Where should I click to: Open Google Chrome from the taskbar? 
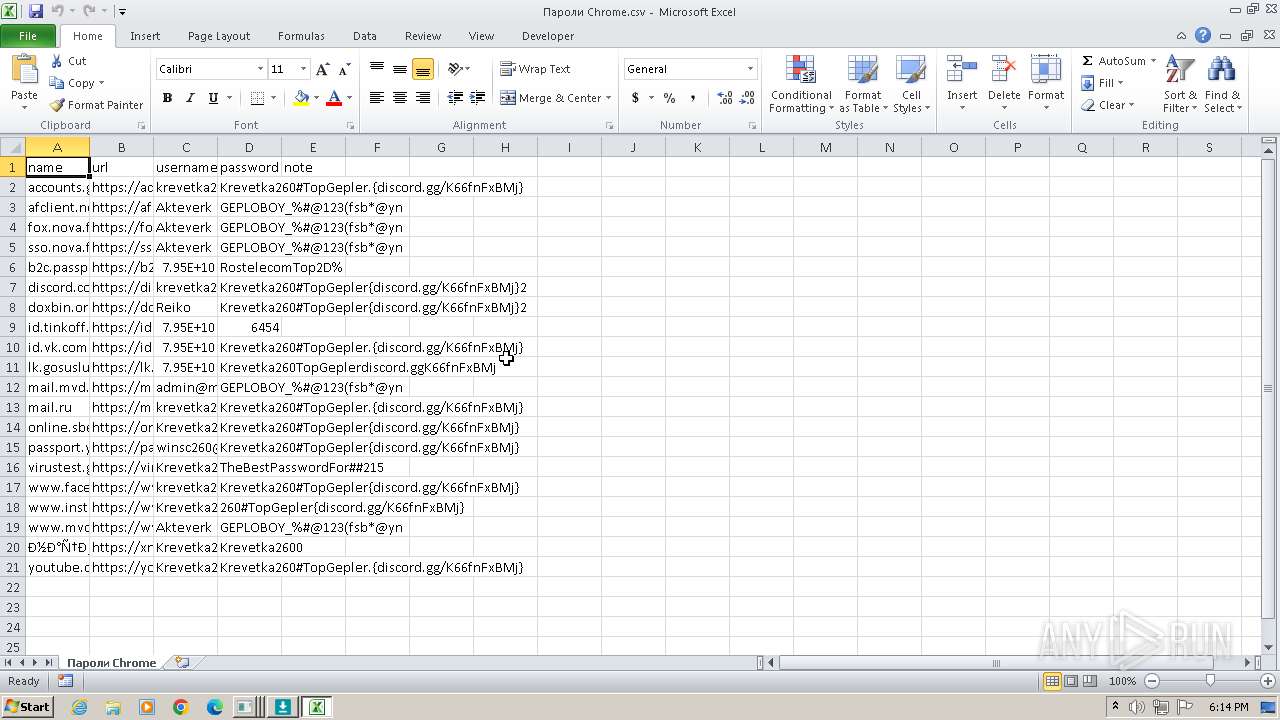pyautogui.click(x=181, y=707)
